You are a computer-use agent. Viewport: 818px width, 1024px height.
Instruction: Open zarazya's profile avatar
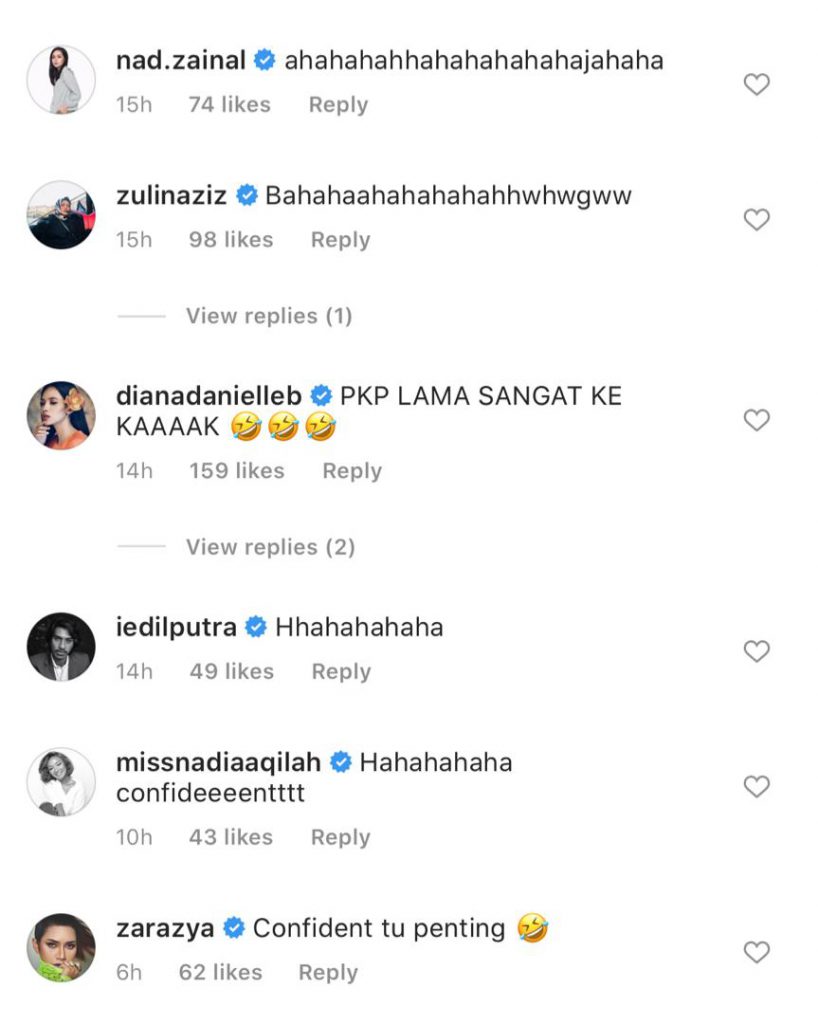[61, 947]
